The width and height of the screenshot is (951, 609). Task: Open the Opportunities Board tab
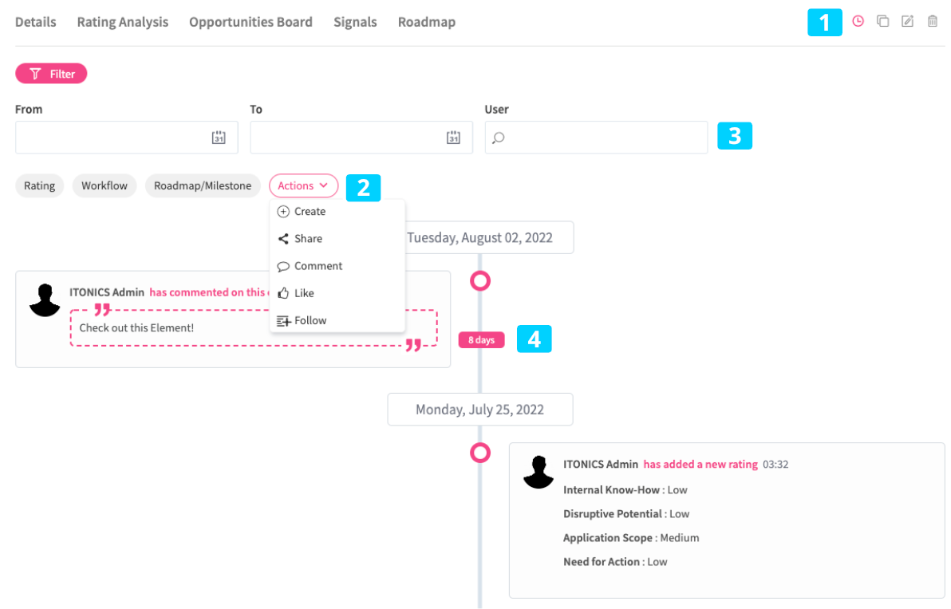(x=251, y=22)
